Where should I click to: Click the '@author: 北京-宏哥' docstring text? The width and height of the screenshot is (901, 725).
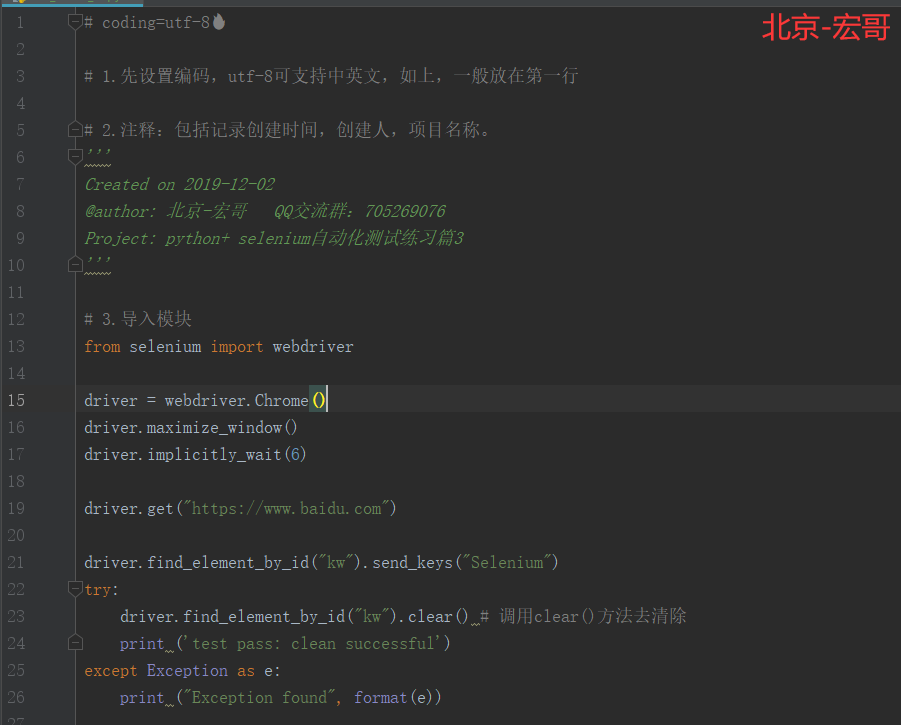[166, 211]
